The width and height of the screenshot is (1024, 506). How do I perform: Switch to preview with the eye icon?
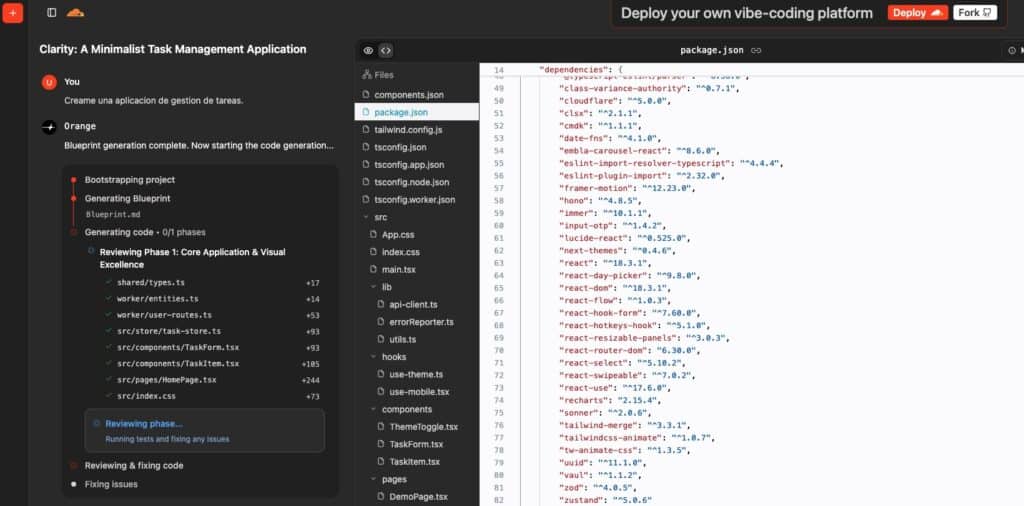click(368, 50)
